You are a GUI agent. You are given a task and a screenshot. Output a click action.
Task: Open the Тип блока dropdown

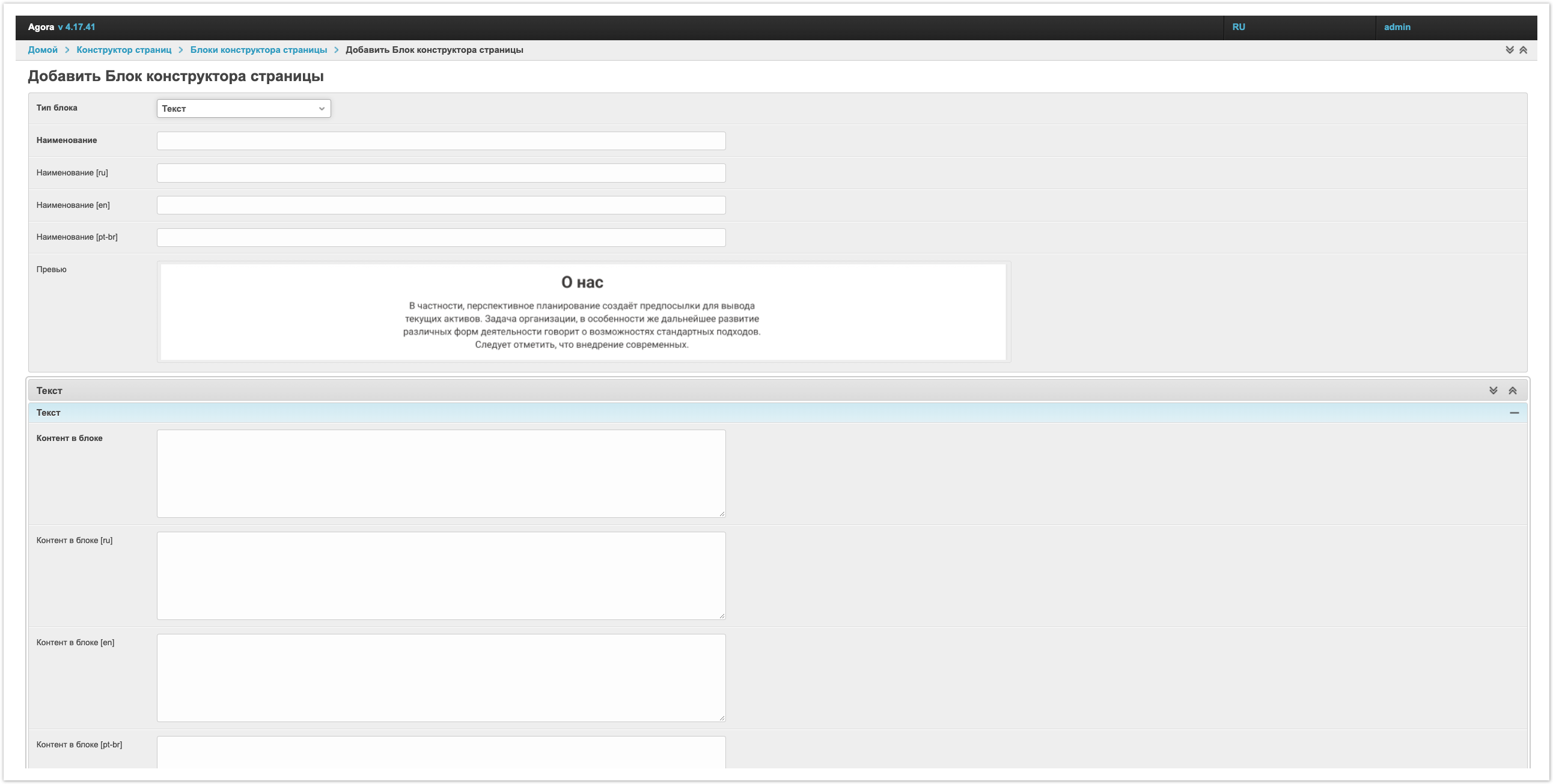(243, 109)
